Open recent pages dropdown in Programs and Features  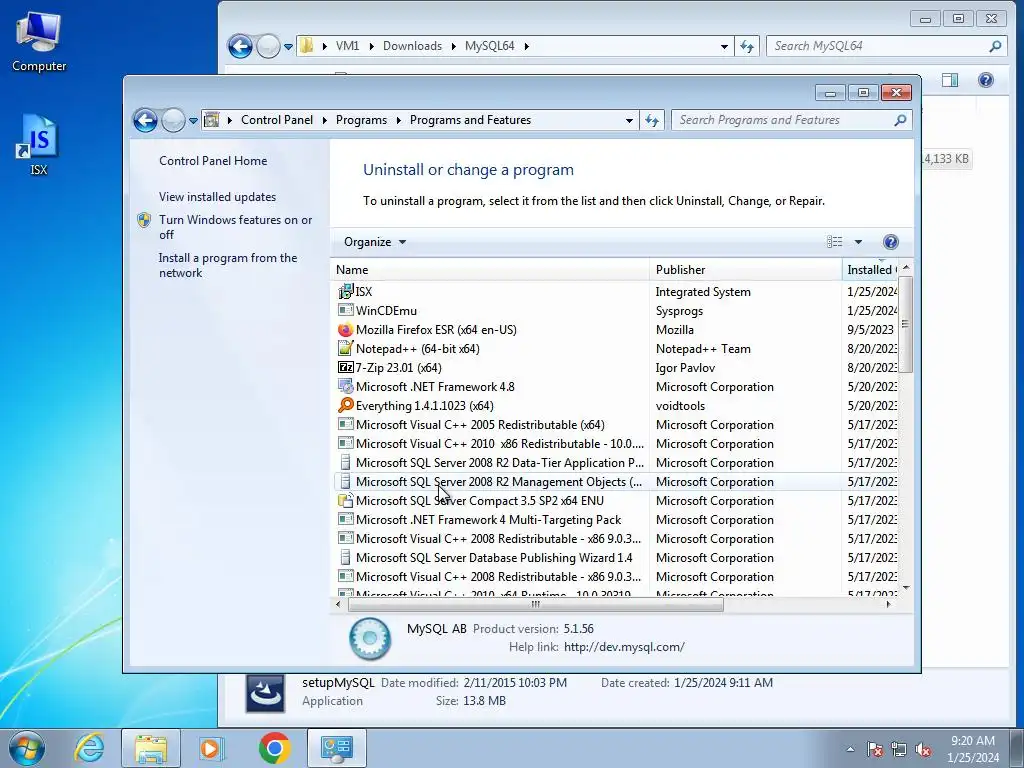click(193, 121)
